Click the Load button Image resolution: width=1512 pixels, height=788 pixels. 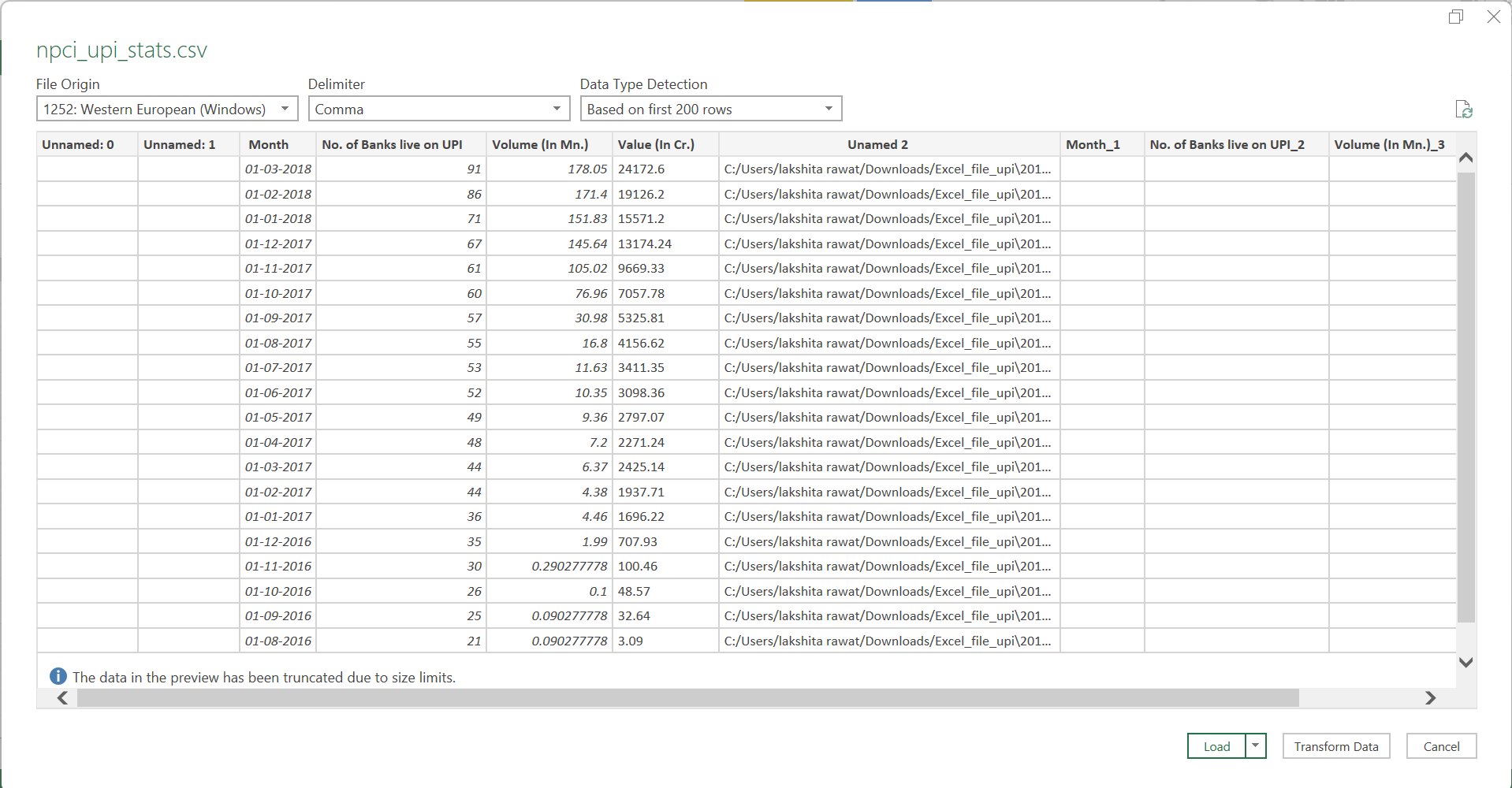click(x=1216, y=746)
